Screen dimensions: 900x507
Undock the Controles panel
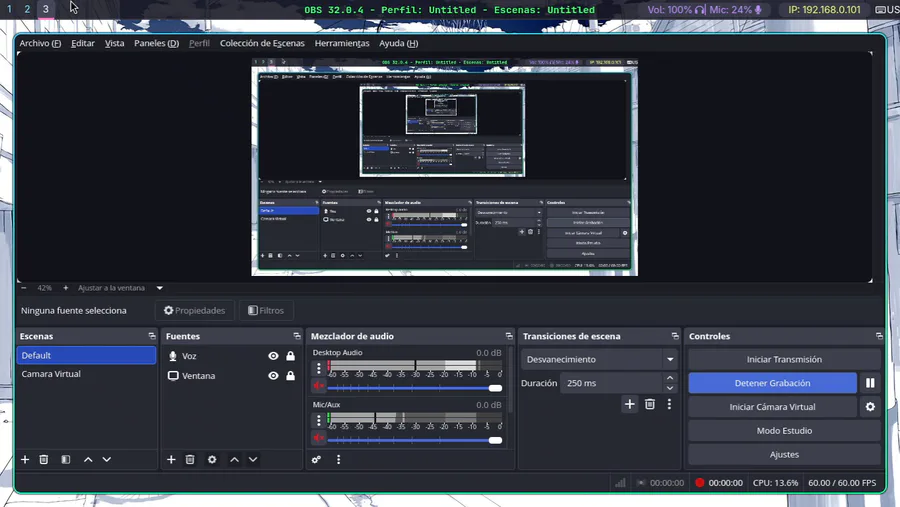[x=879, y=336]
